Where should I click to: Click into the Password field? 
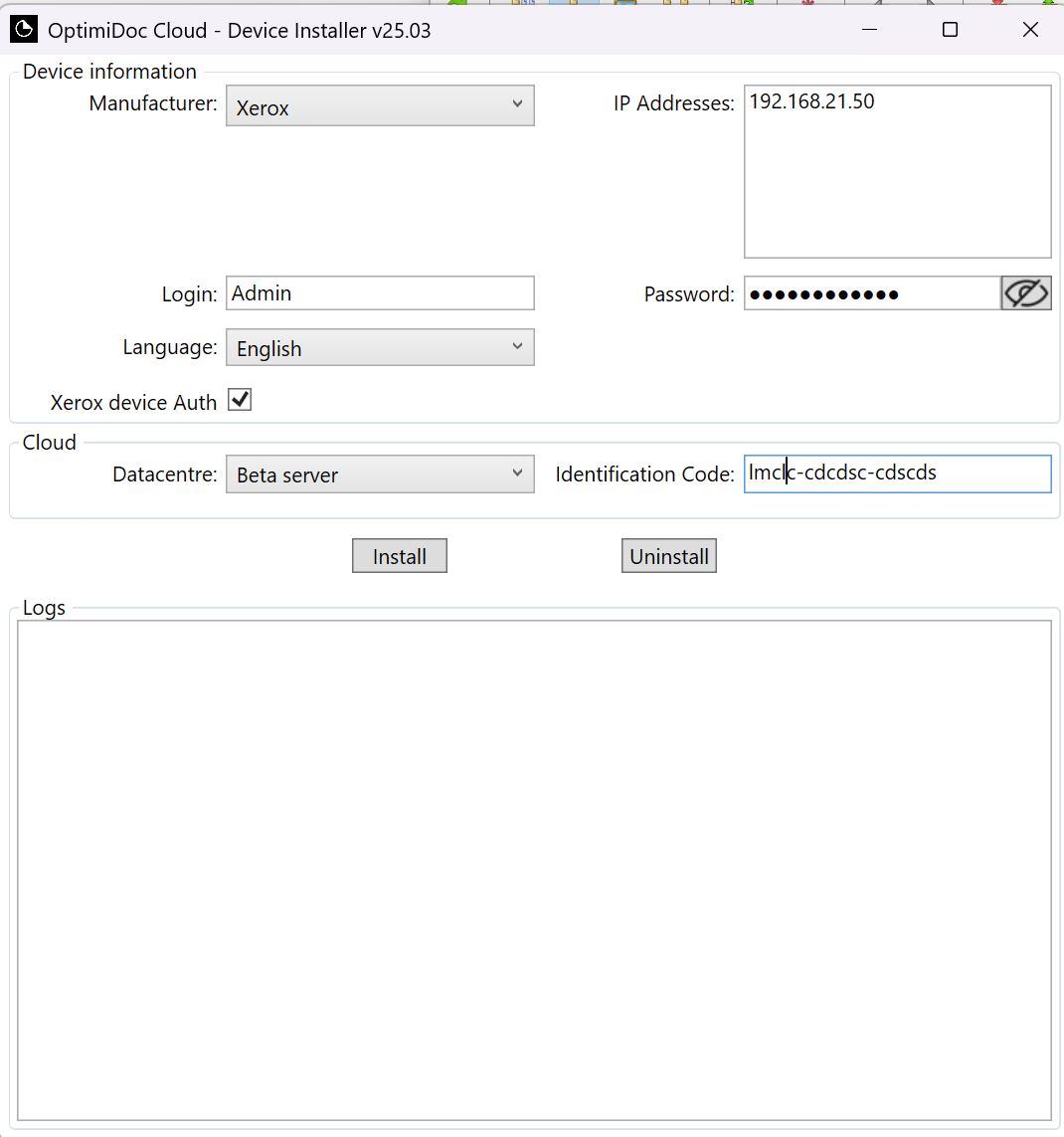(x=873, y=293)
